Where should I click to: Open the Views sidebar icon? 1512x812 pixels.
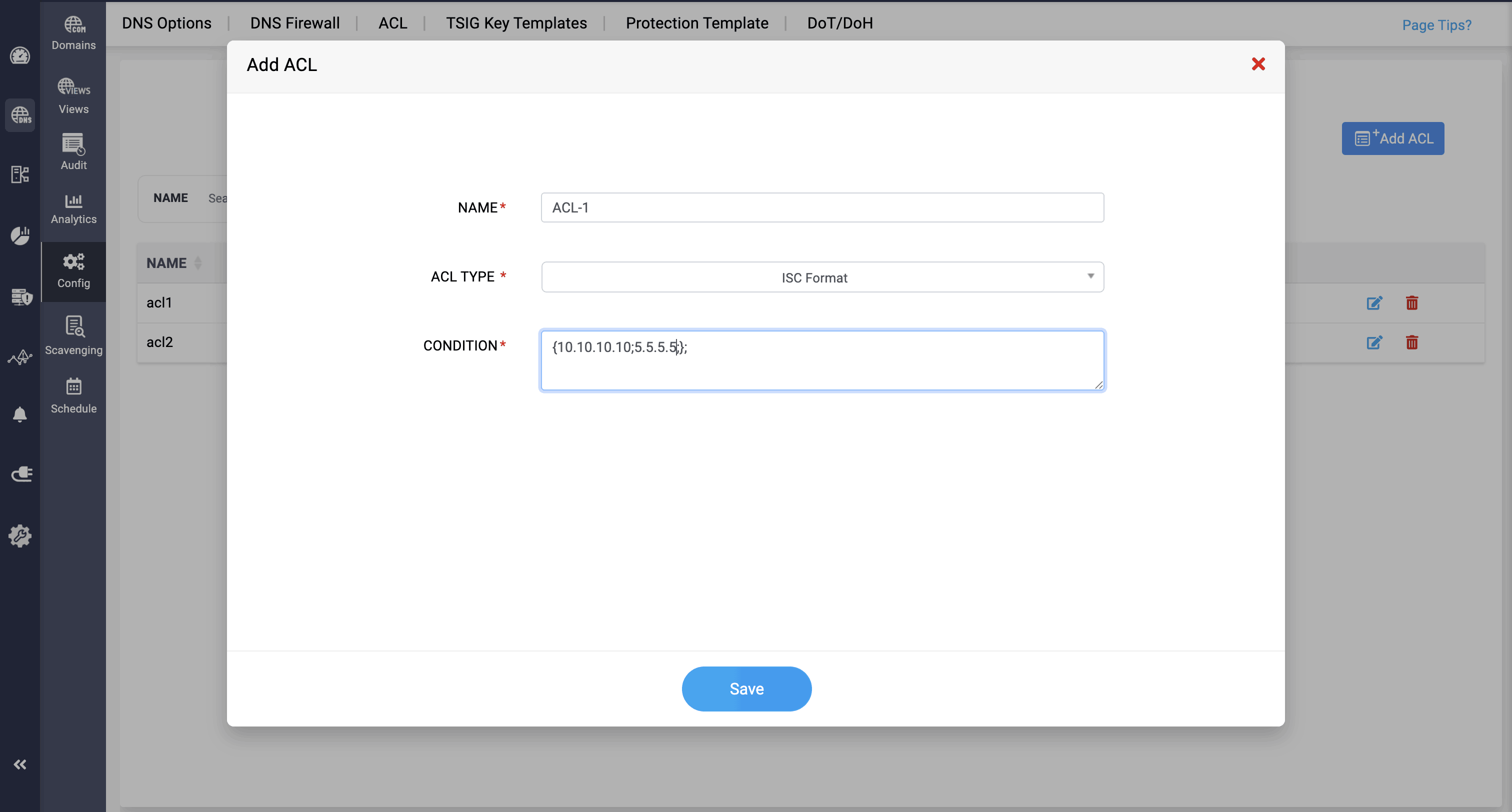73,96
